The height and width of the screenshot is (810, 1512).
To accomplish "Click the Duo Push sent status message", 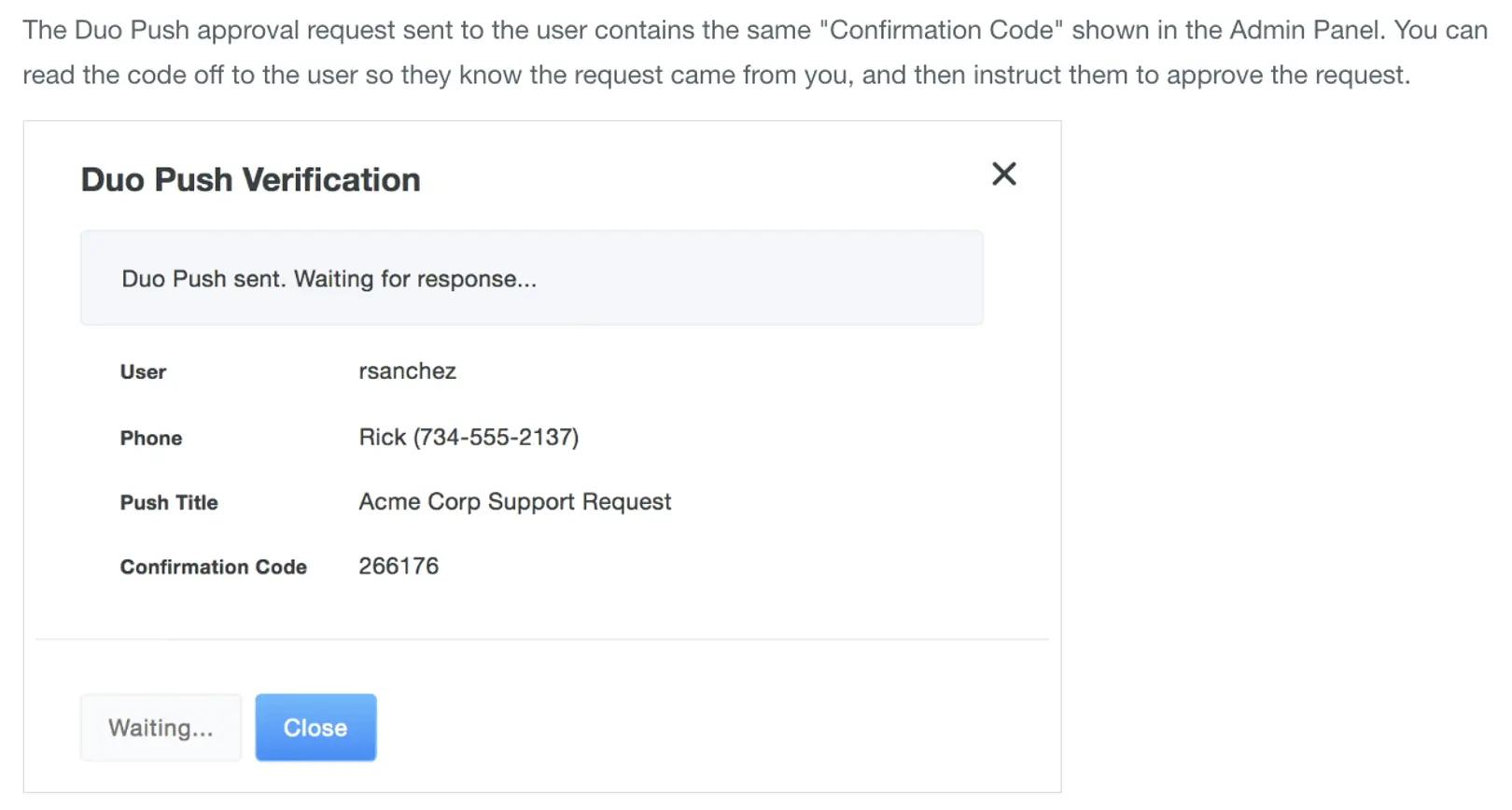I will (x=329, y=278).
